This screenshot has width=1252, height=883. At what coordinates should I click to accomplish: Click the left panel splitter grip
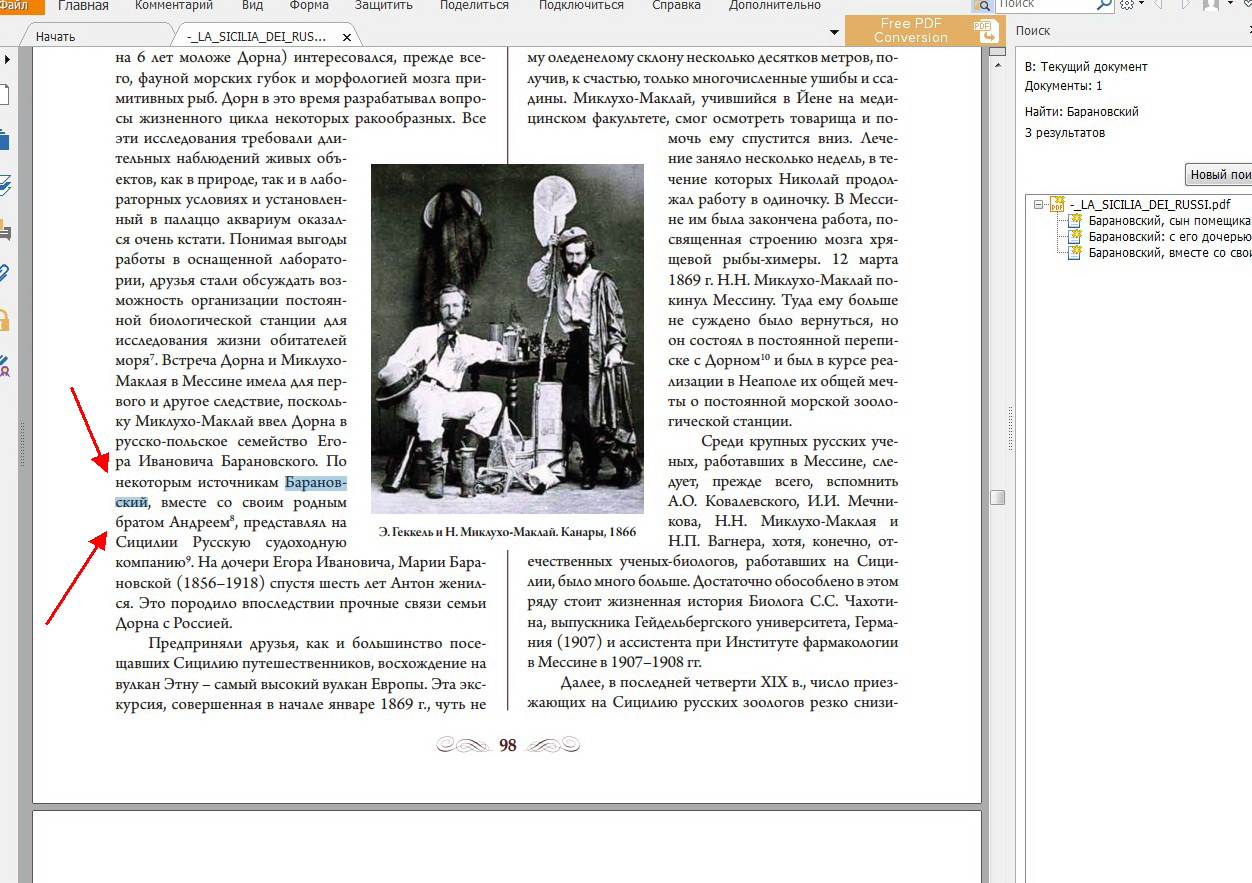click(22, 444)
